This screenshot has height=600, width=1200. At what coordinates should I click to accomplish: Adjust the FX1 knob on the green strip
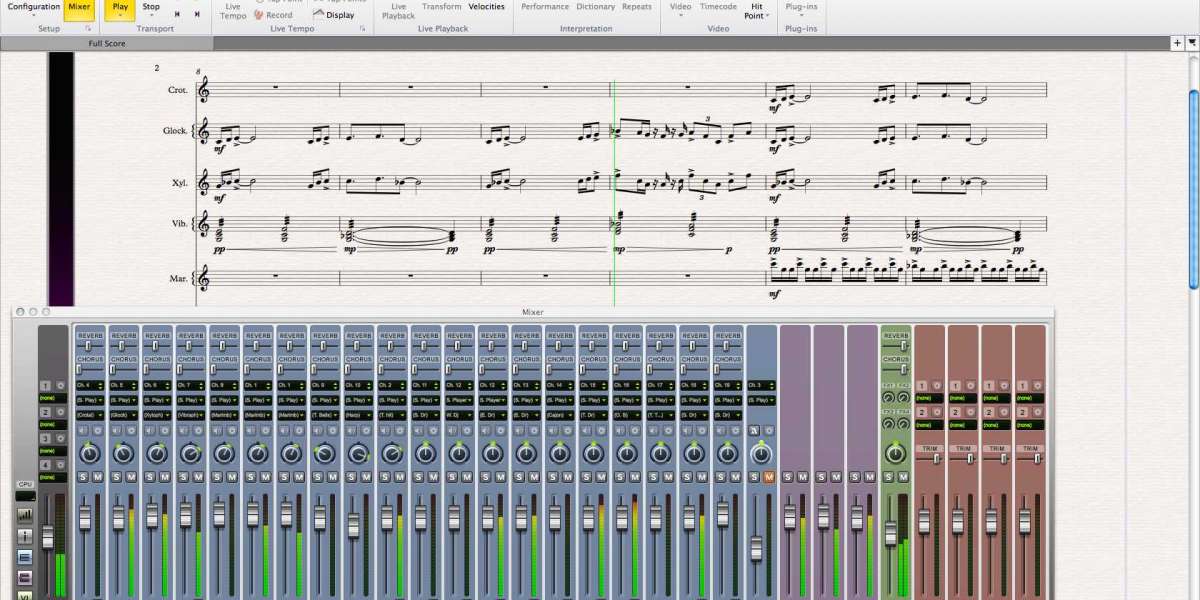(x=888, y=397)
